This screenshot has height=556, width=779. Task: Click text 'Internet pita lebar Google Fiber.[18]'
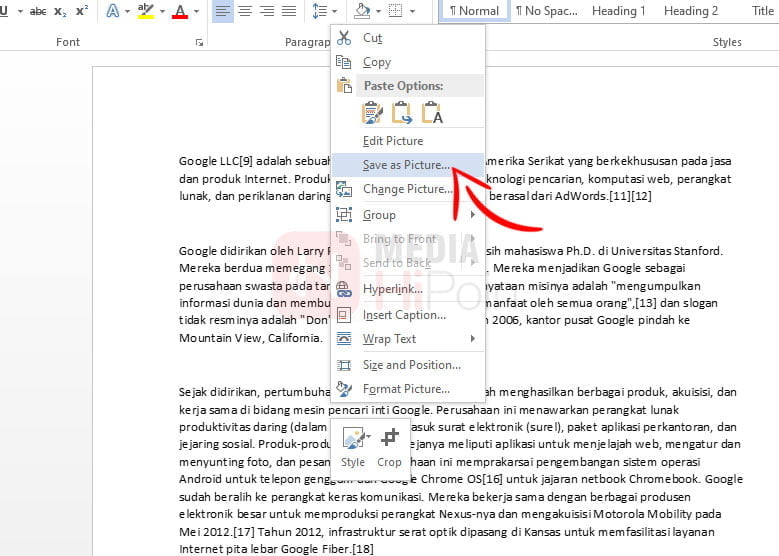[276, 549]
